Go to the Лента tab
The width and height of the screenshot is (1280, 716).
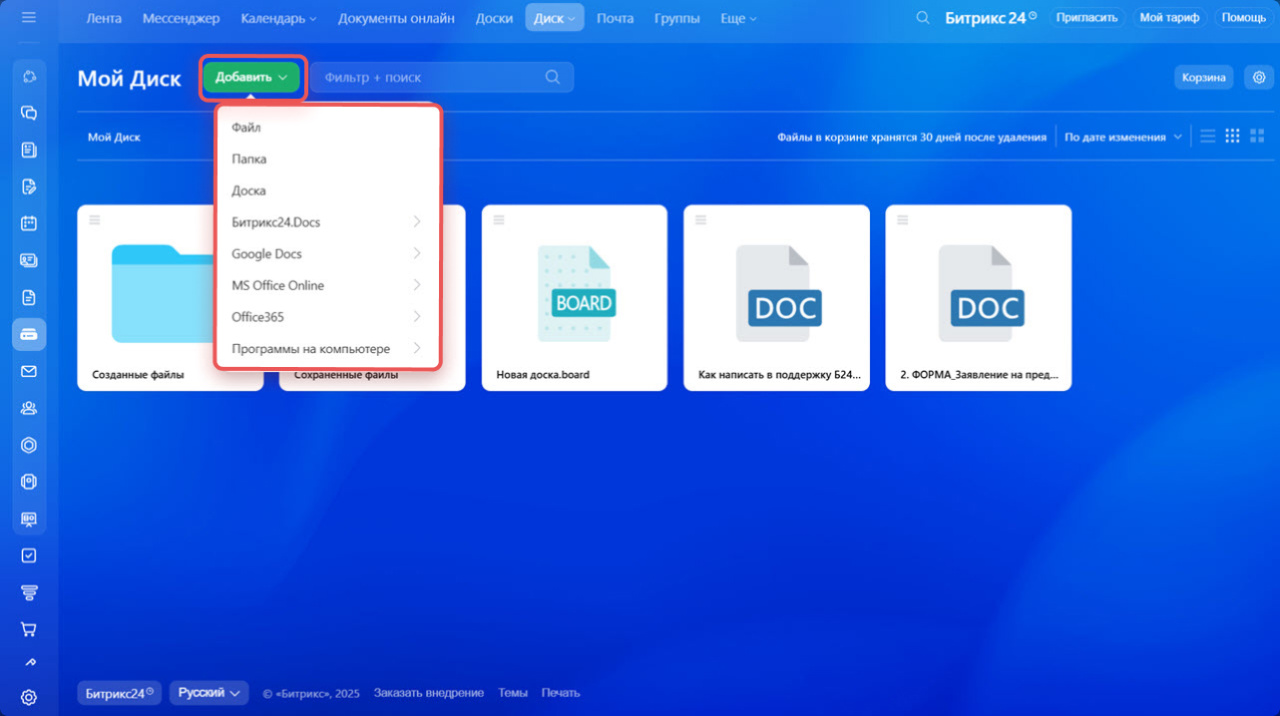pos(104,18)
